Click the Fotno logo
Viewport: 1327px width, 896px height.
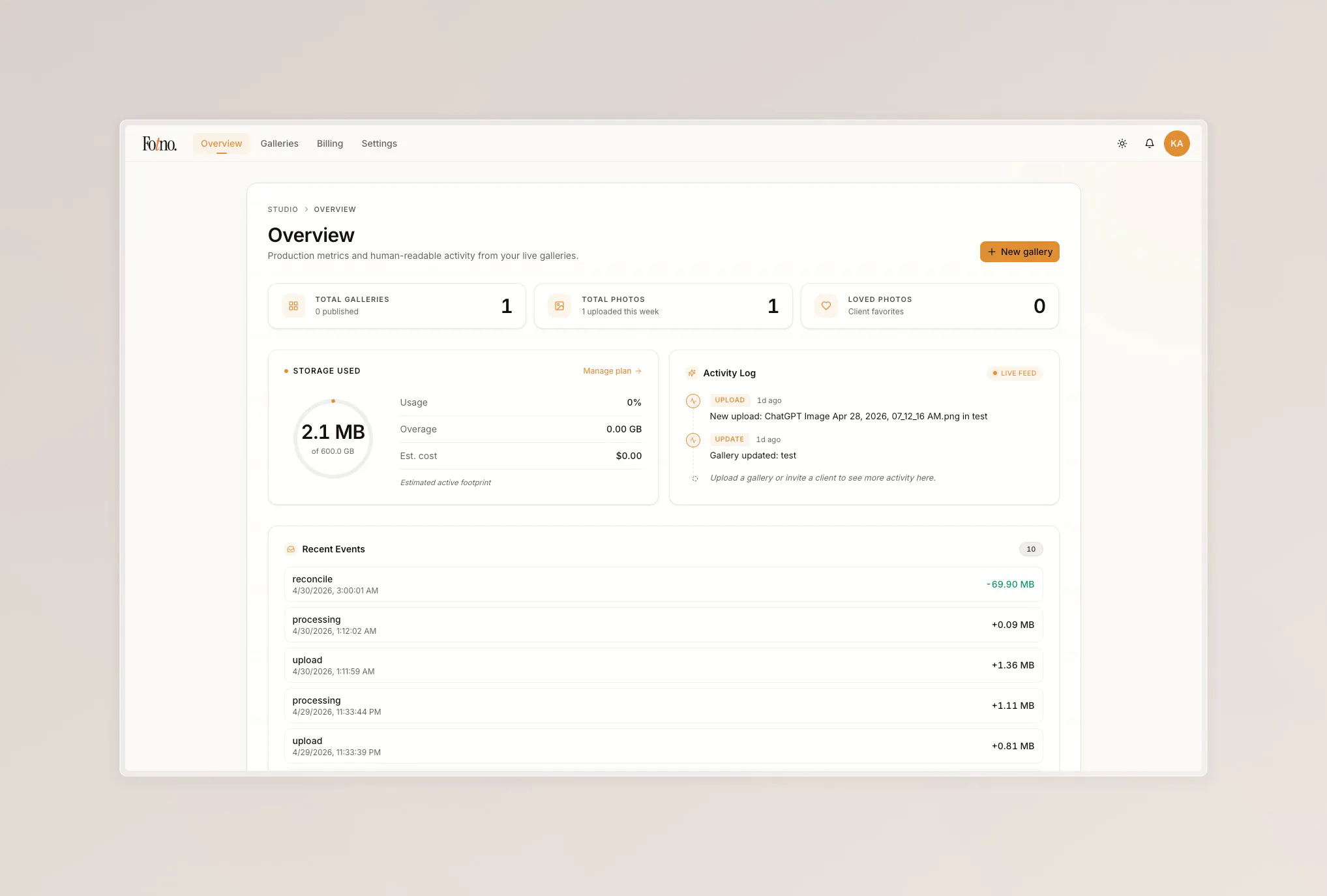point(160,143)
